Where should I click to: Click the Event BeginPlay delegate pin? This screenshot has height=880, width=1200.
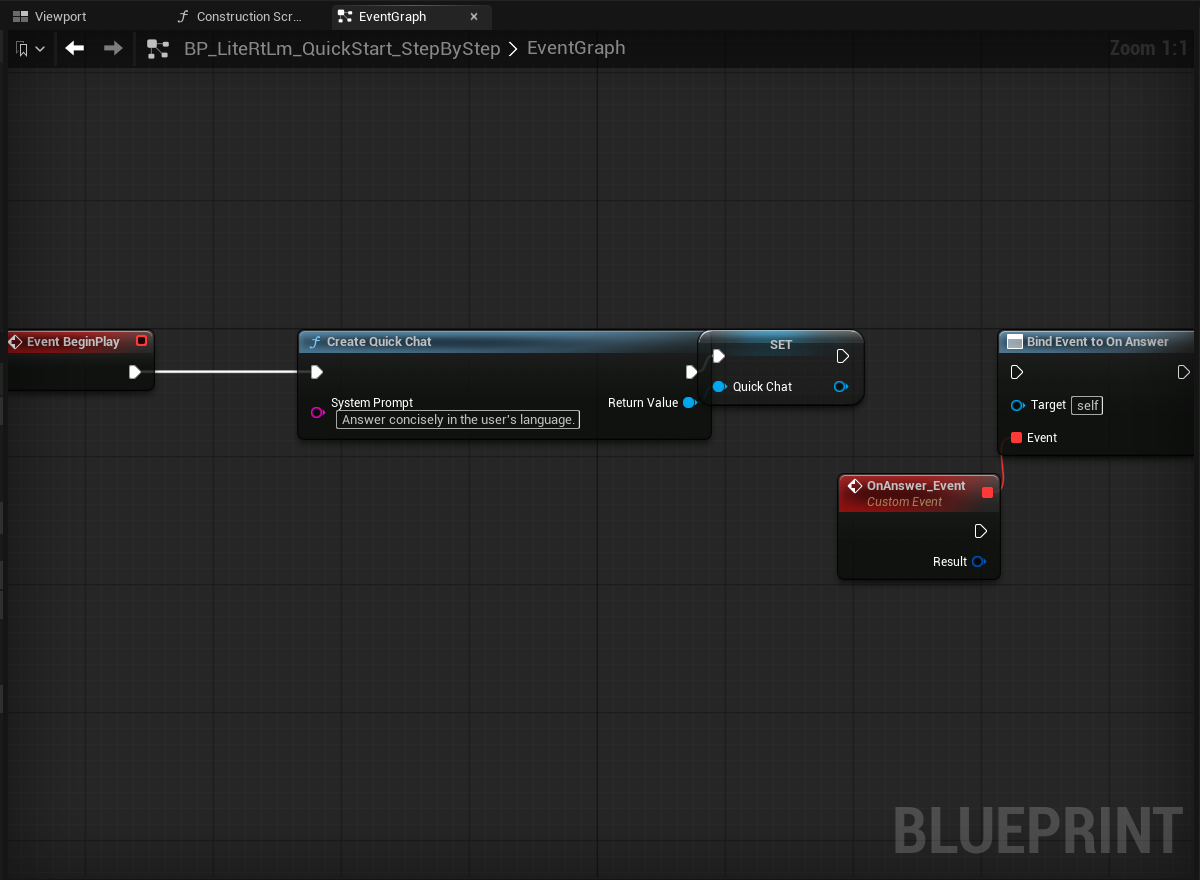tap(141, 341)
